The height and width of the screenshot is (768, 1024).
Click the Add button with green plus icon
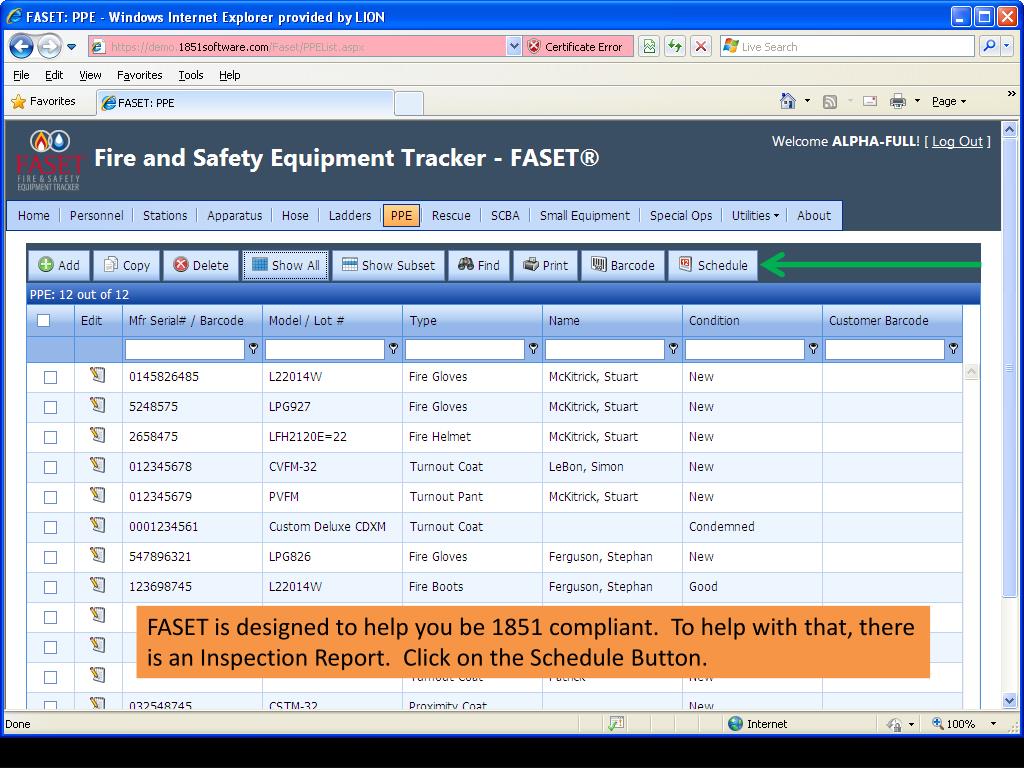pyautogui.click(x=59, y=265)
